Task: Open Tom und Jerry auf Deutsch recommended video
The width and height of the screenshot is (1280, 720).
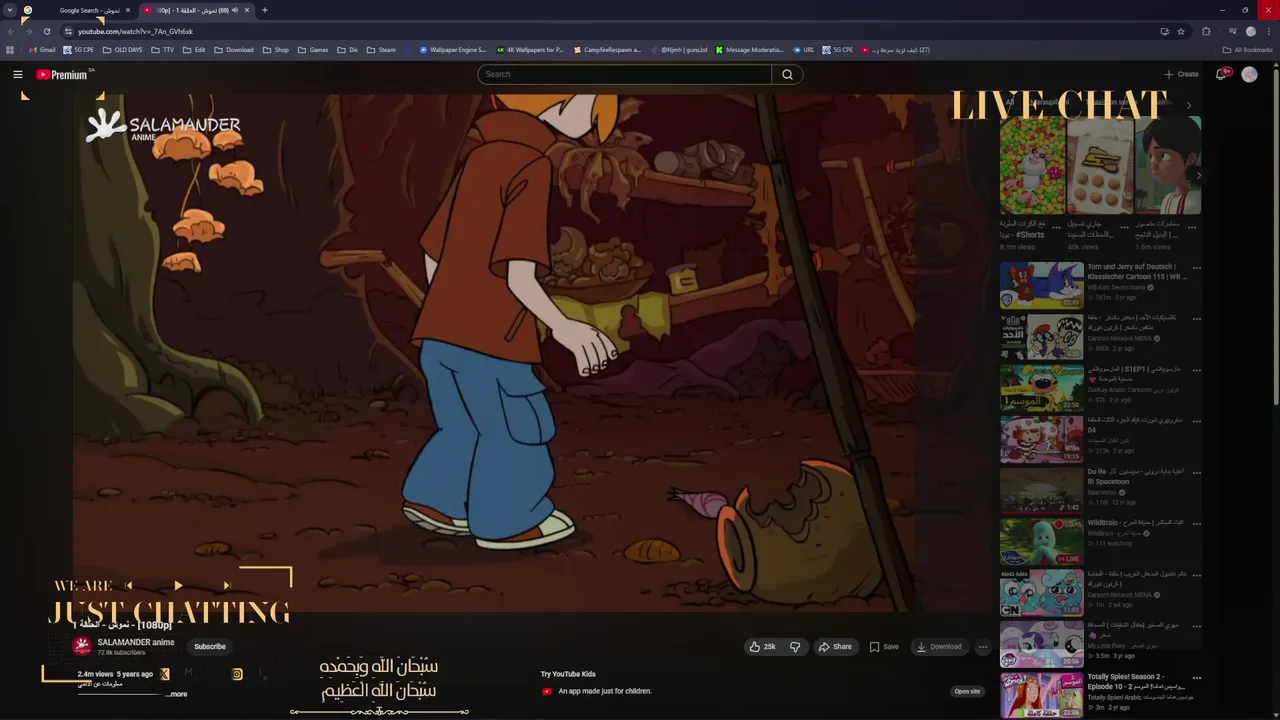Action: [x=1042, y=285]
